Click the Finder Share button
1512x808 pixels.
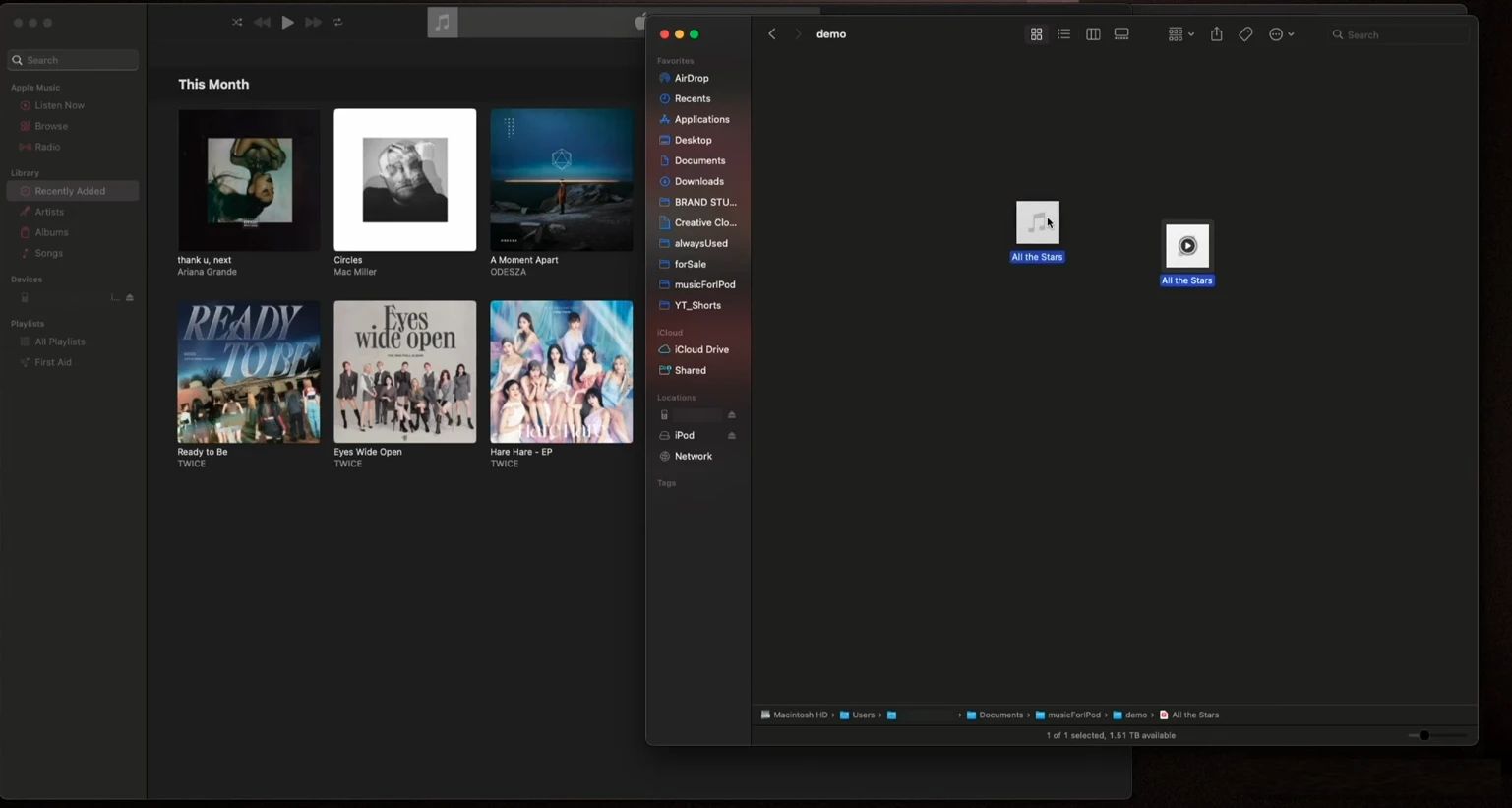pos(1217,34)
